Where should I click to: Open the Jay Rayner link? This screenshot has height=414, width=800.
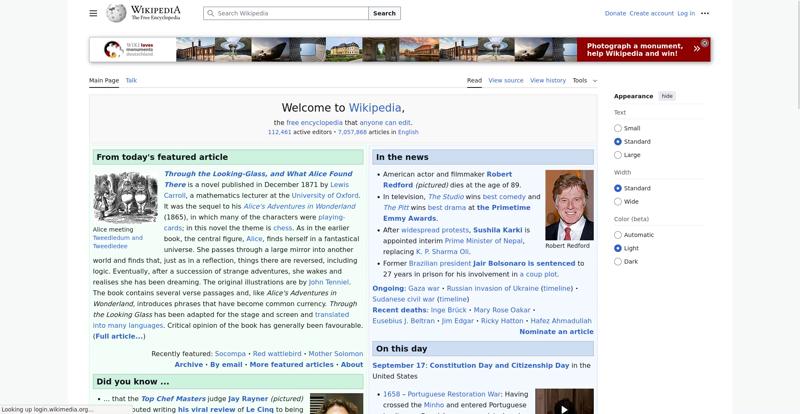pos(248,398)
